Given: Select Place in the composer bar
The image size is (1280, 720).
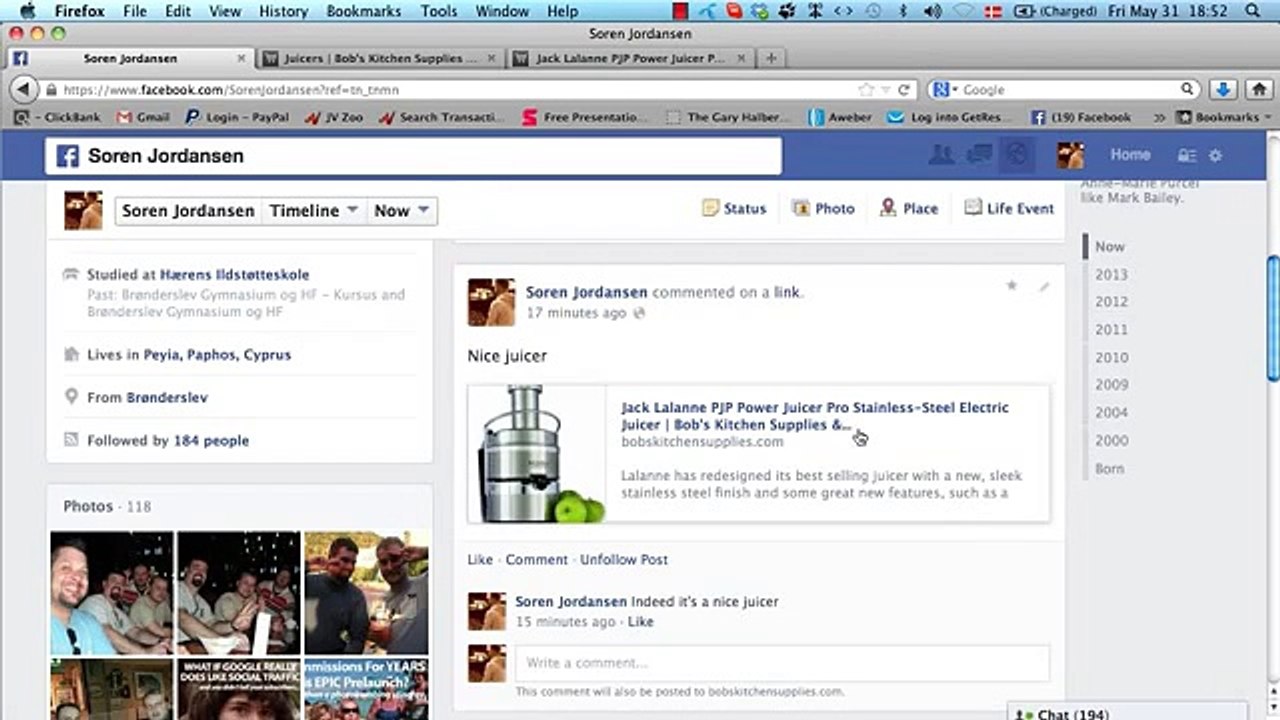Looking at the screenshot, I should (x=909, y=209).
